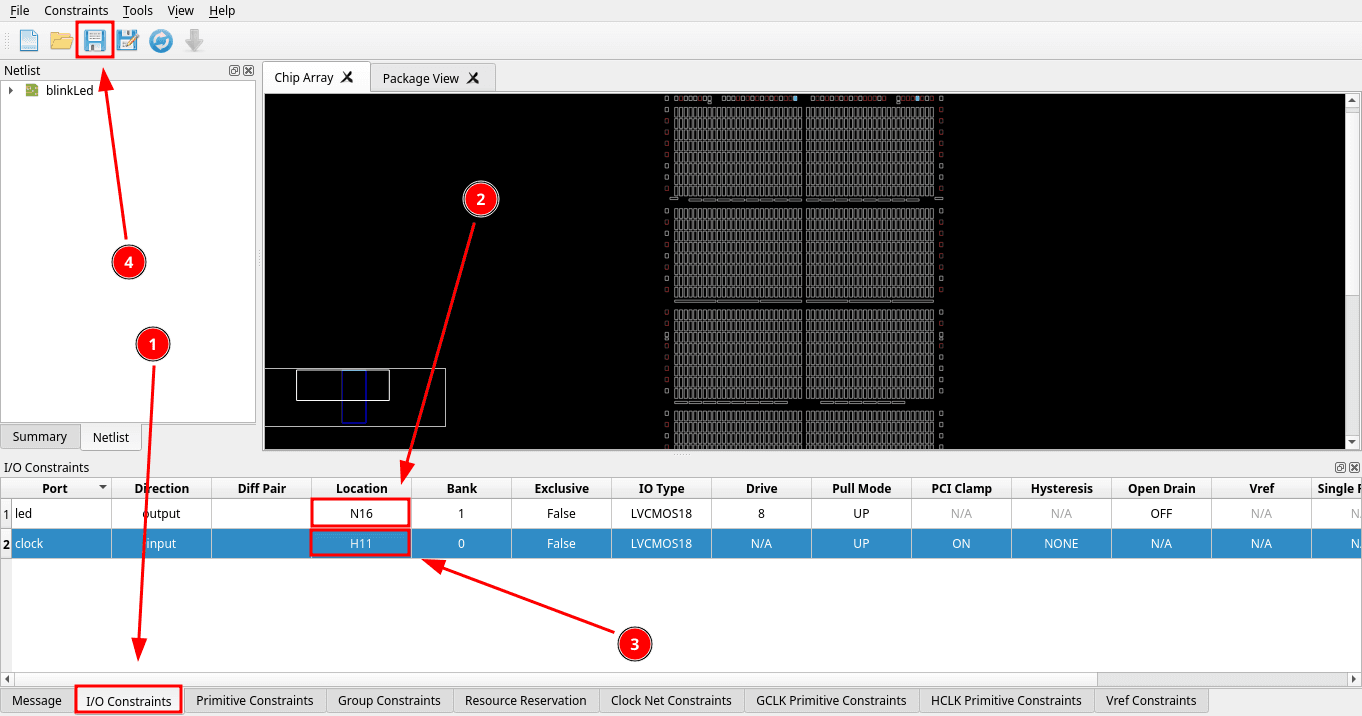The width and height of the screenshot is (1362, 716).
Task: Click the Save floppy disk icon
Action: point(94,41)
